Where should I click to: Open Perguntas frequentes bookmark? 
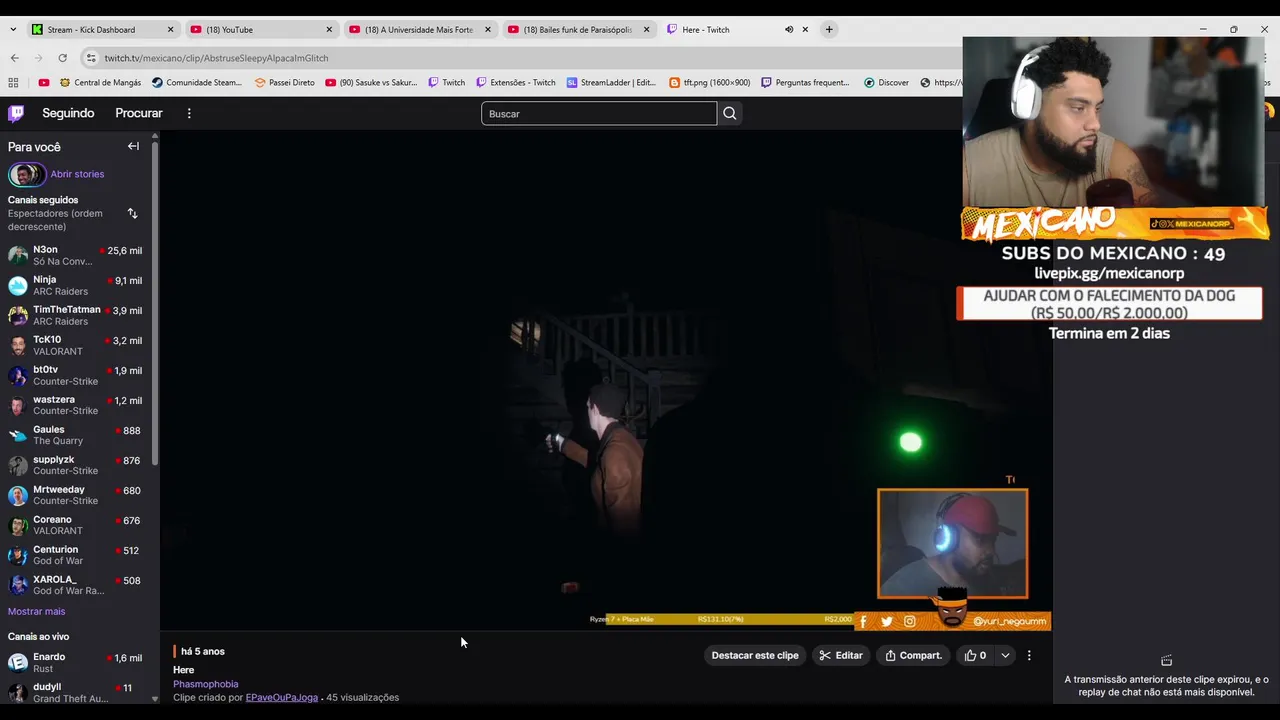coord(805,83)
